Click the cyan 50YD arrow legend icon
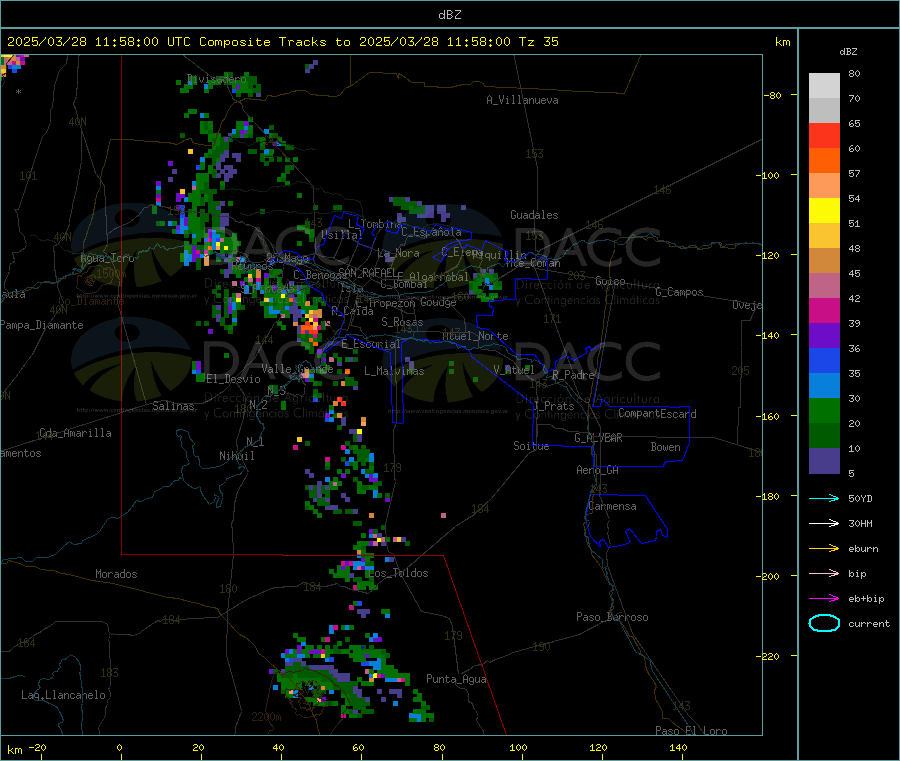The height and width of the screenshot is (761, 900). tap(824, 498)
